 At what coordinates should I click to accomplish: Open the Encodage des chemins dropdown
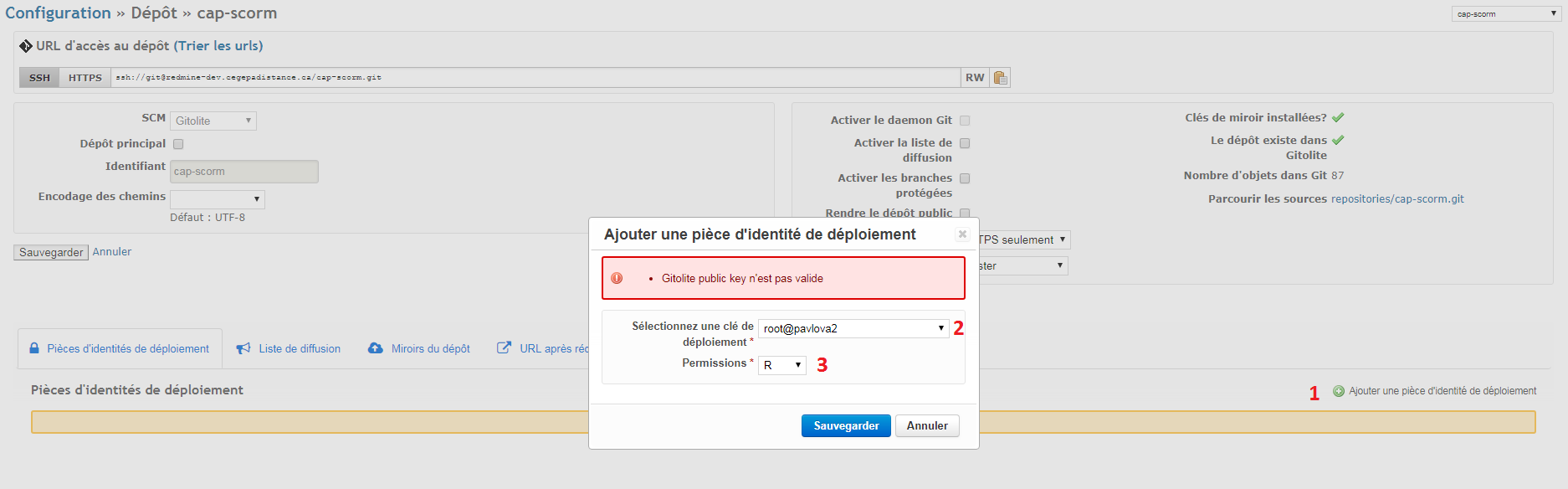coord(218,199)
